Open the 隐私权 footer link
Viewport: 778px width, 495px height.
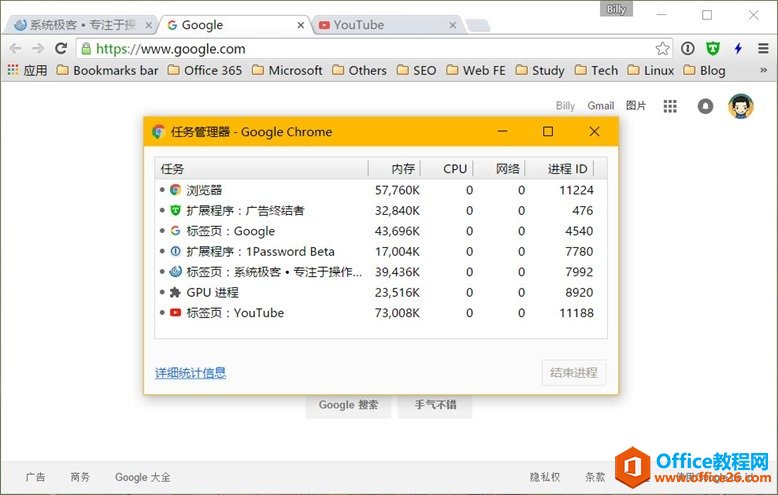click(545, 477)
